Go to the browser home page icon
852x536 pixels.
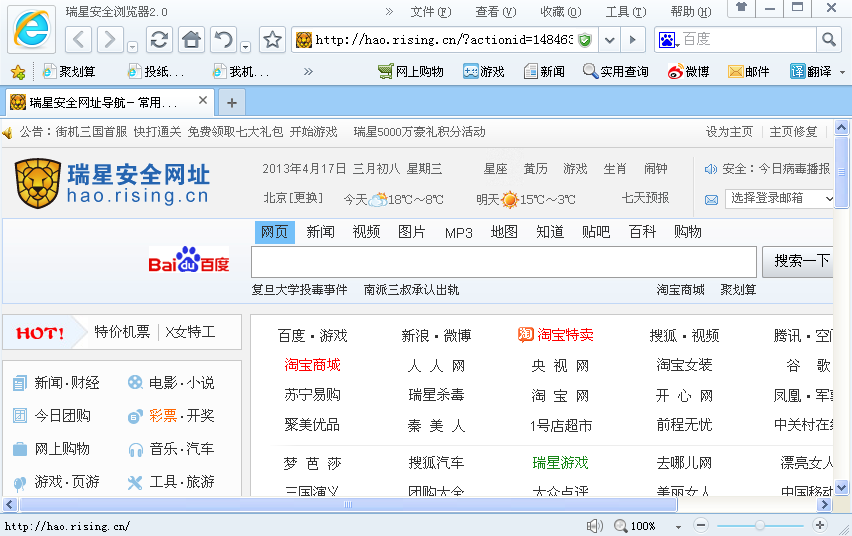coord(191,40)
